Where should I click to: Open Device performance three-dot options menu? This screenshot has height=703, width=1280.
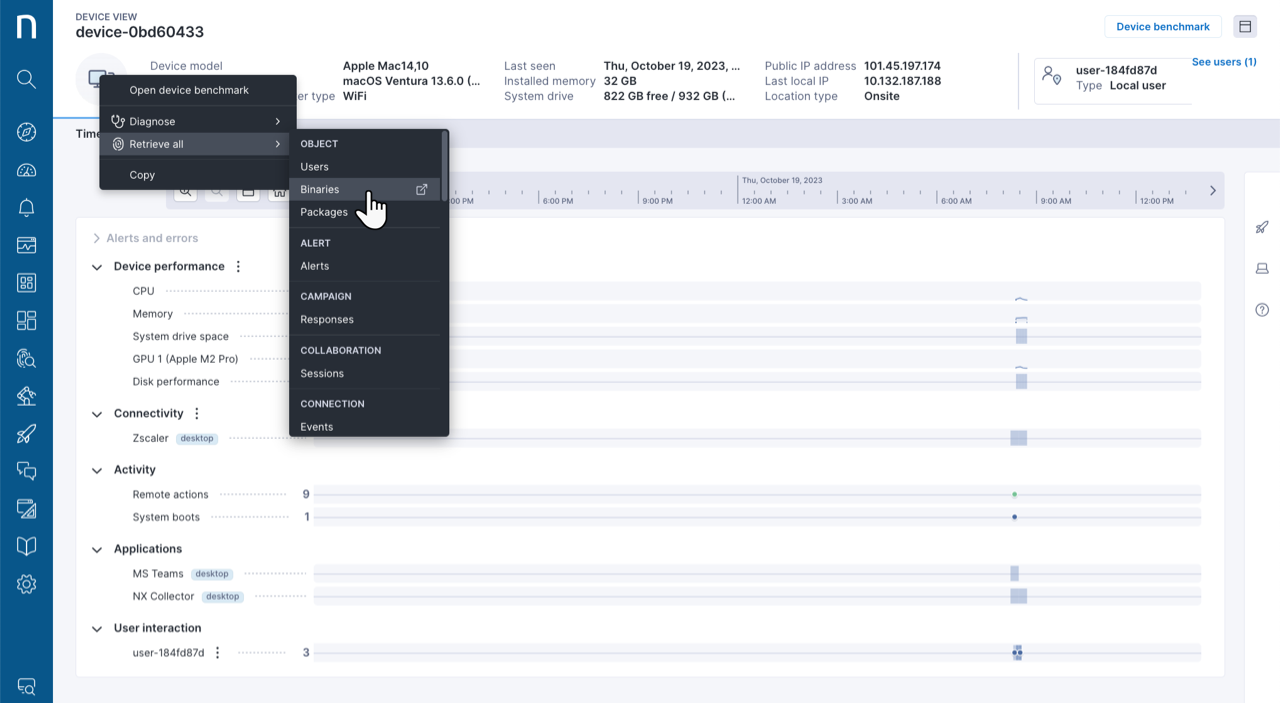tap(238, 267)
